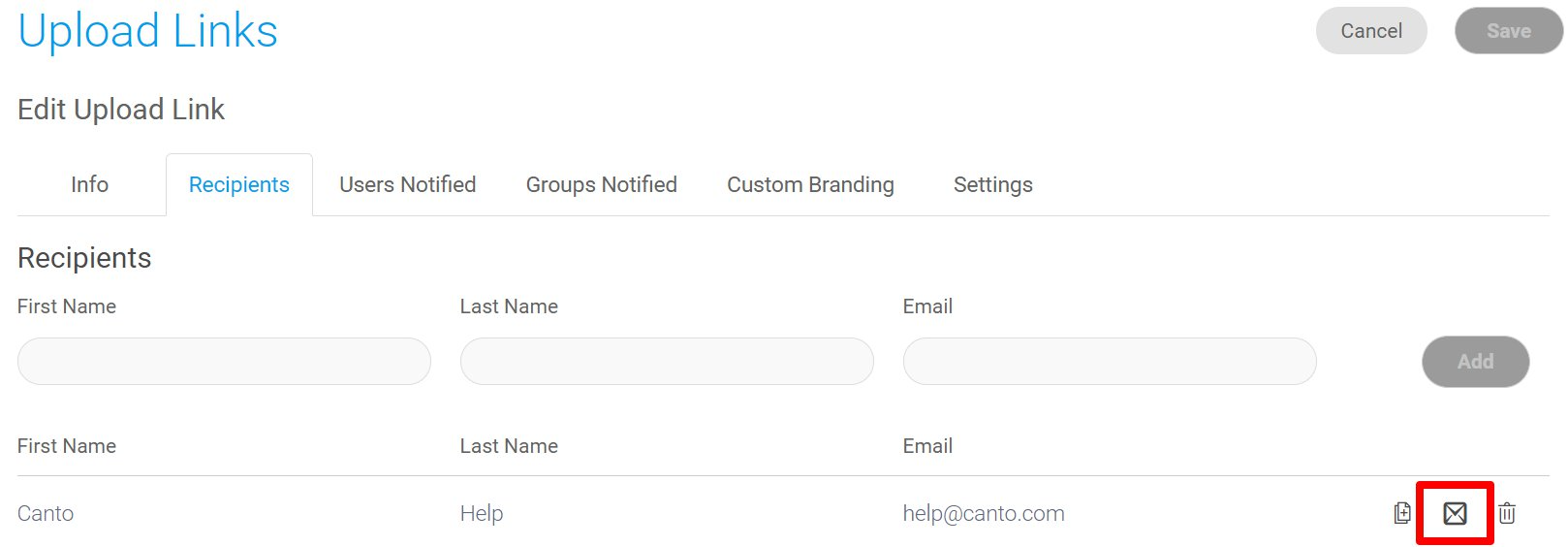
Task: Open the Settings tab
Action: tap(993, 184)
